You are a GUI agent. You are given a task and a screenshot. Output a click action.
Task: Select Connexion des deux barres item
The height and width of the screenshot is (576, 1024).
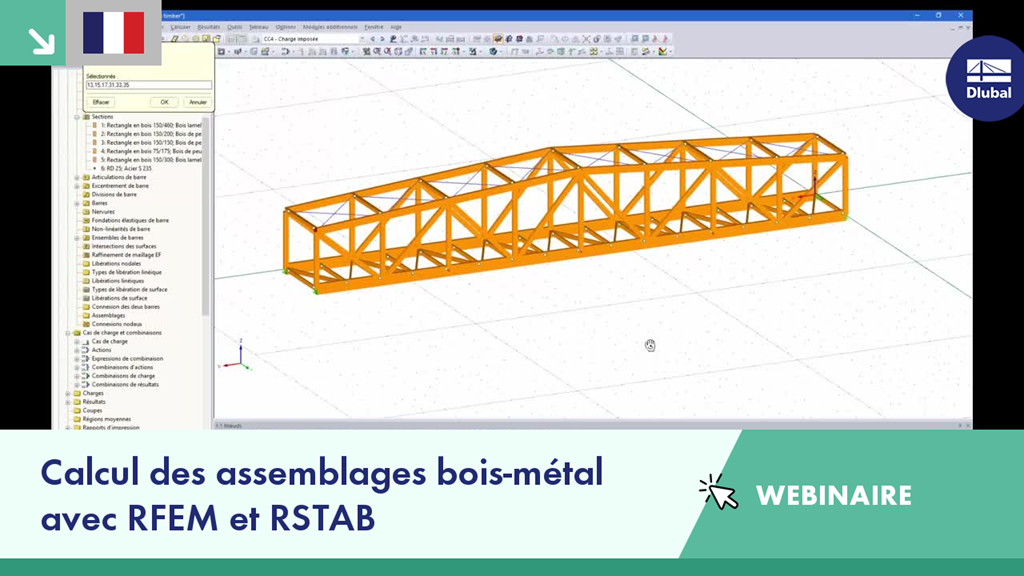point(125,307)
